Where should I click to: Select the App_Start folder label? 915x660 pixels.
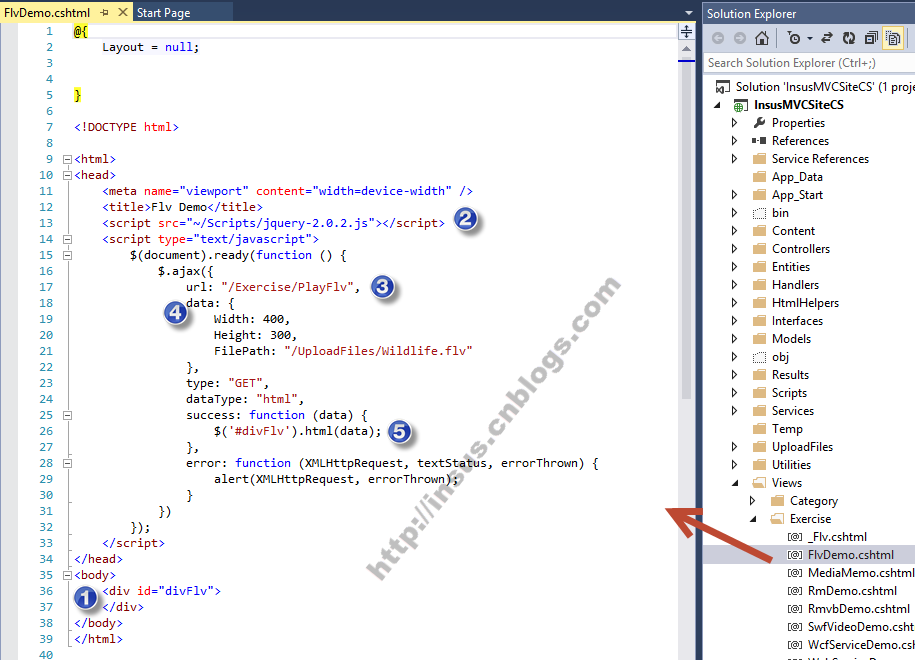point(797,195)
